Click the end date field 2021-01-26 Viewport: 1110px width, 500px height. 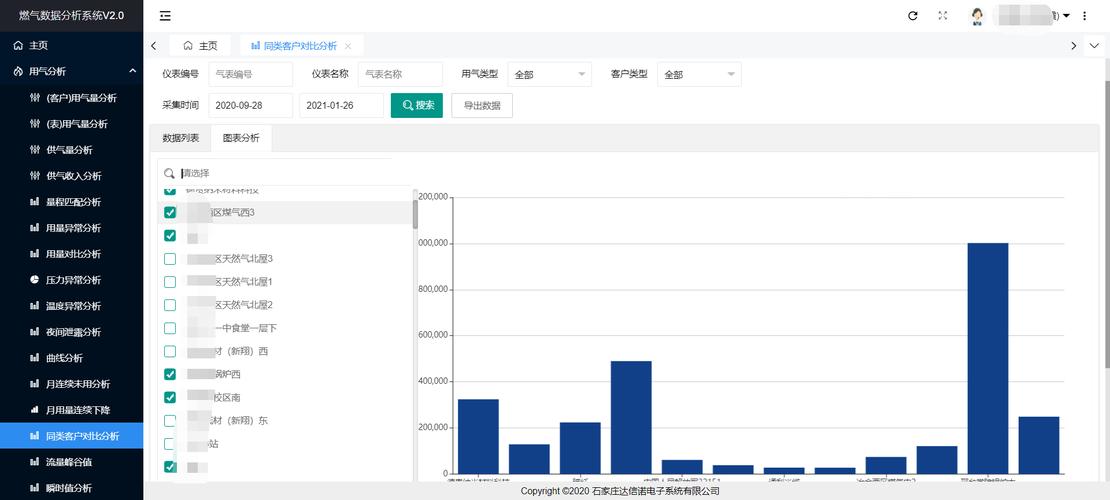click(341, 106)
